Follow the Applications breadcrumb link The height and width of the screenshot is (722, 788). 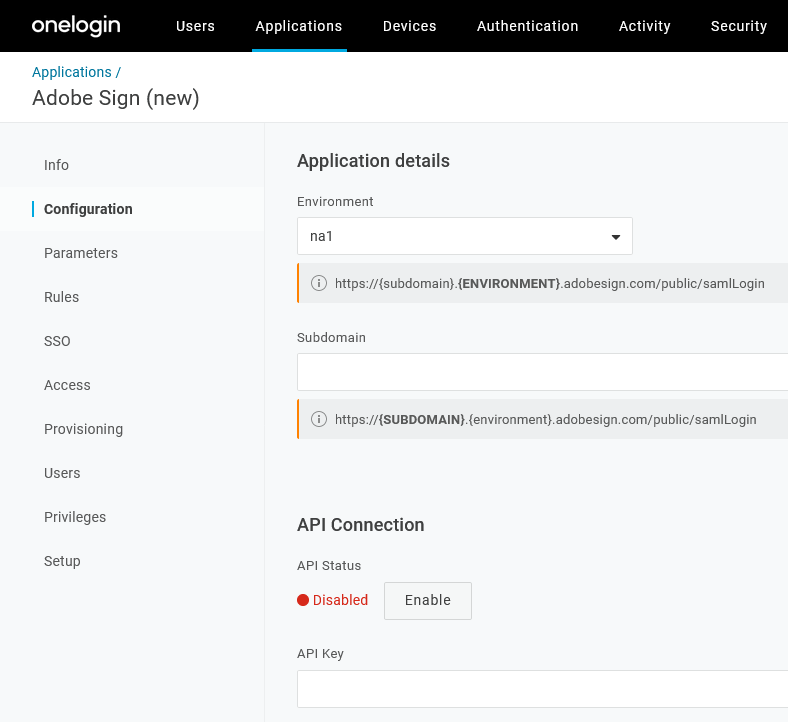coord(72,72)
